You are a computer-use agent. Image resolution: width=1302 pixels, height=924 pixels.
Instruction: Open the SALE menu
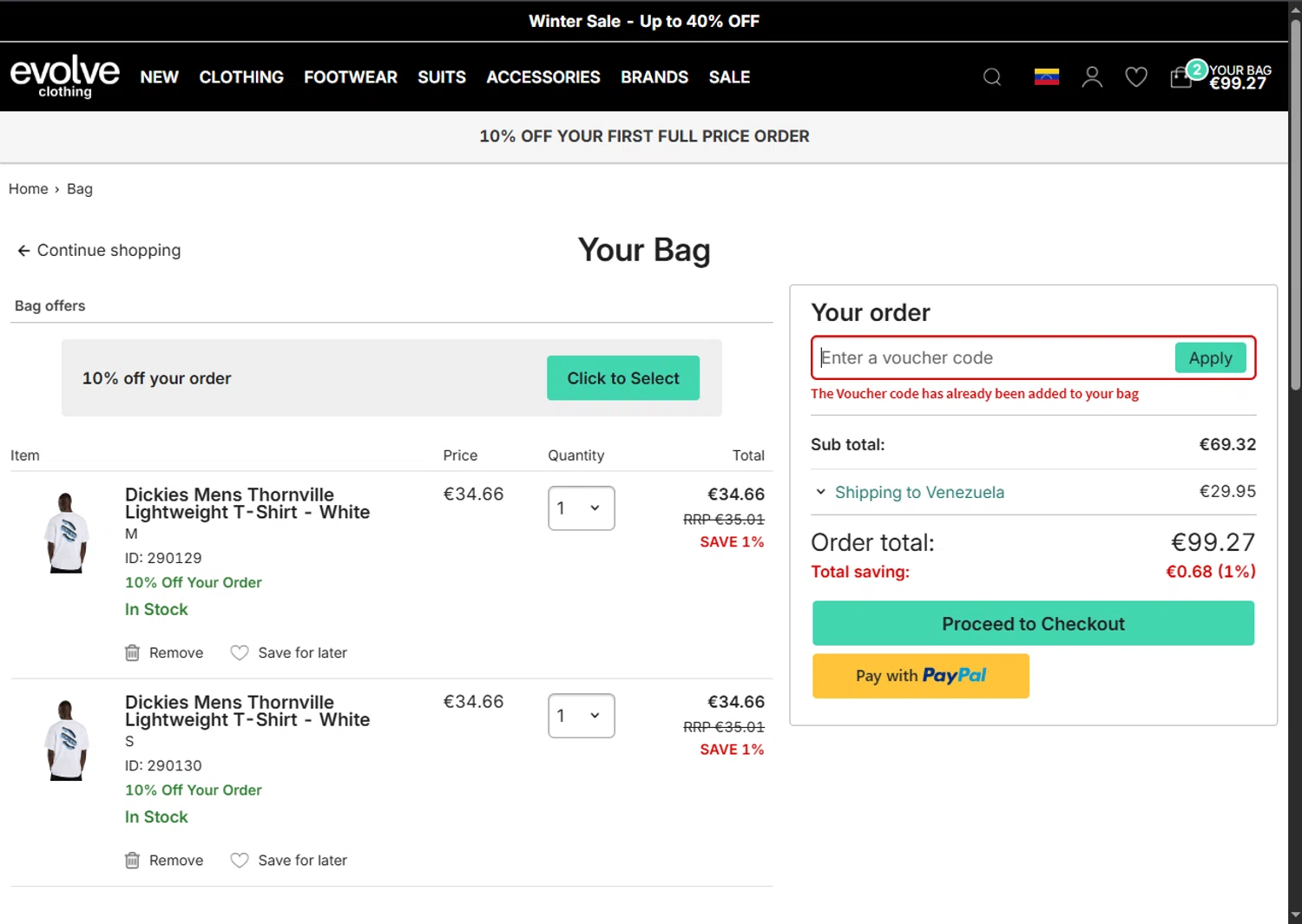coord(729,77)
